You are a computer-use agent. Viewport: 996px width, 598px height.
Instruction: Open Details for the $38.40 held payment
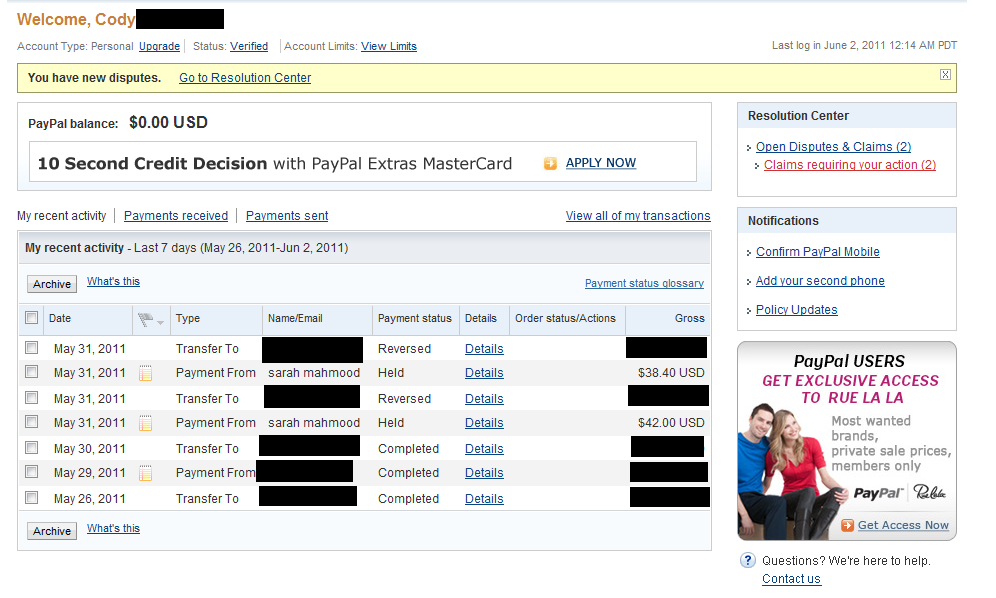pos(484,372)
